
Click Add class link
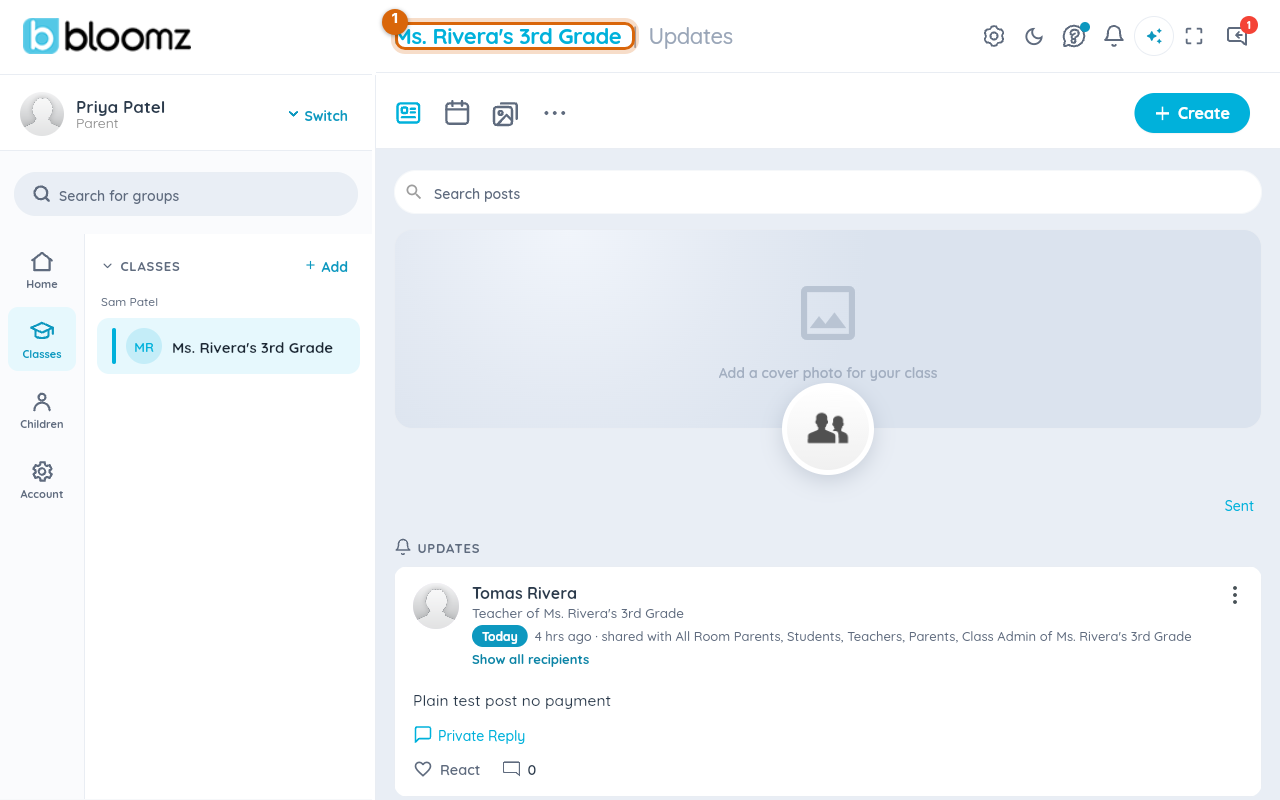327,266
